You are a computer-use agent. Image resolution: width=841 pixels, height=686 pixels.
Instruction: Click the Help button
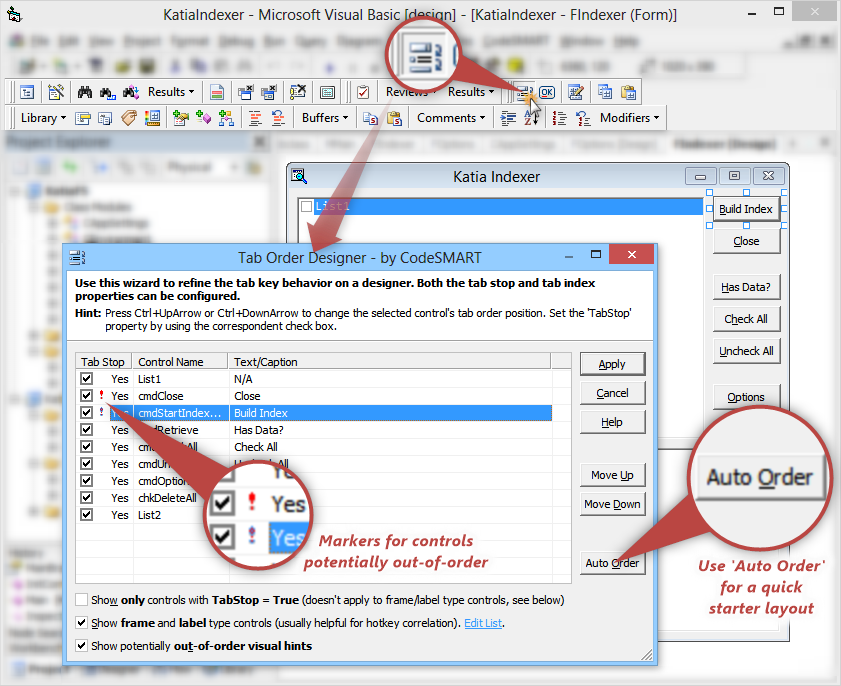point(612,422)
